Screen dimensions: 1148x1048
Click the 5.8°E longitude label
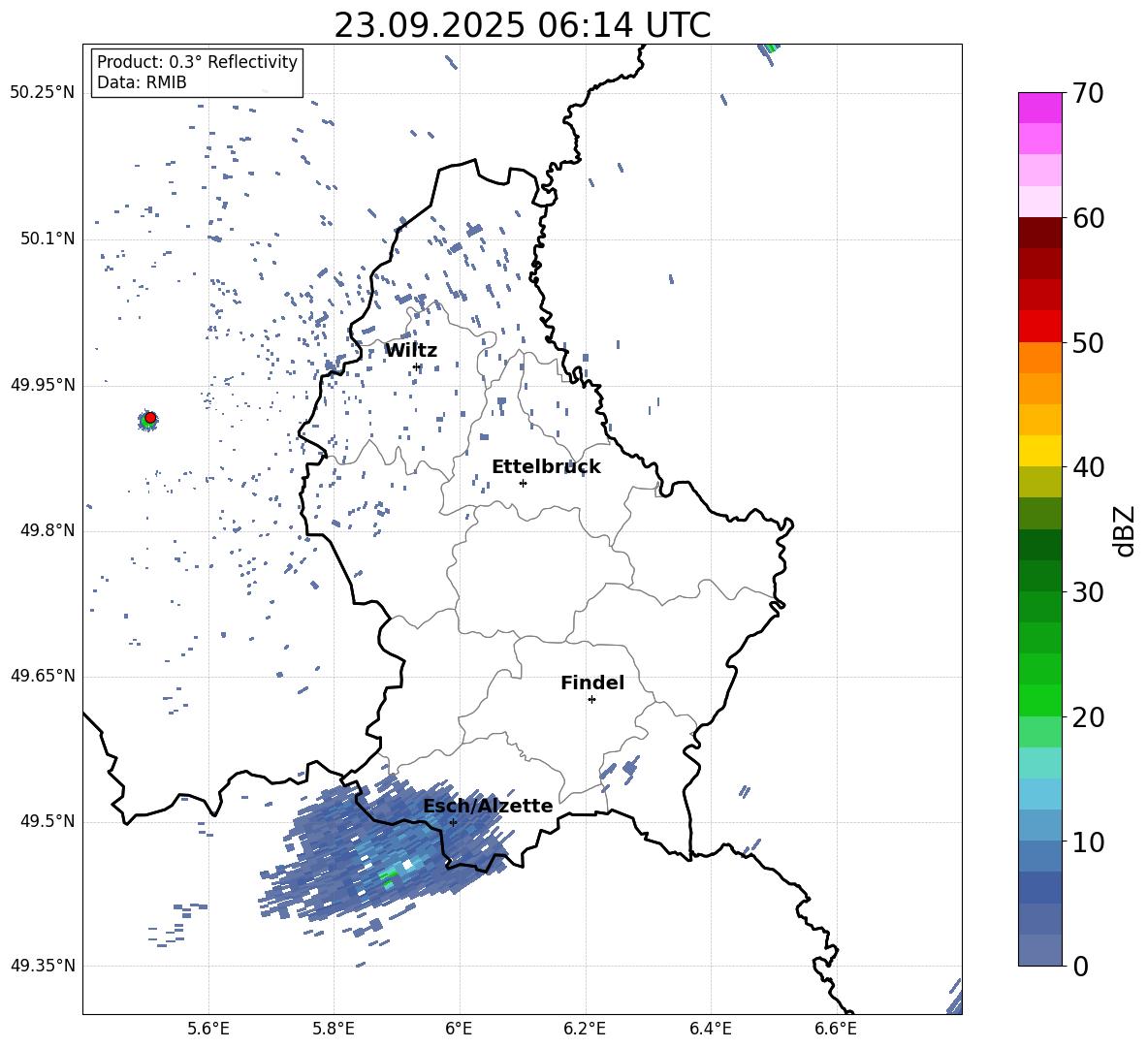334,1029
